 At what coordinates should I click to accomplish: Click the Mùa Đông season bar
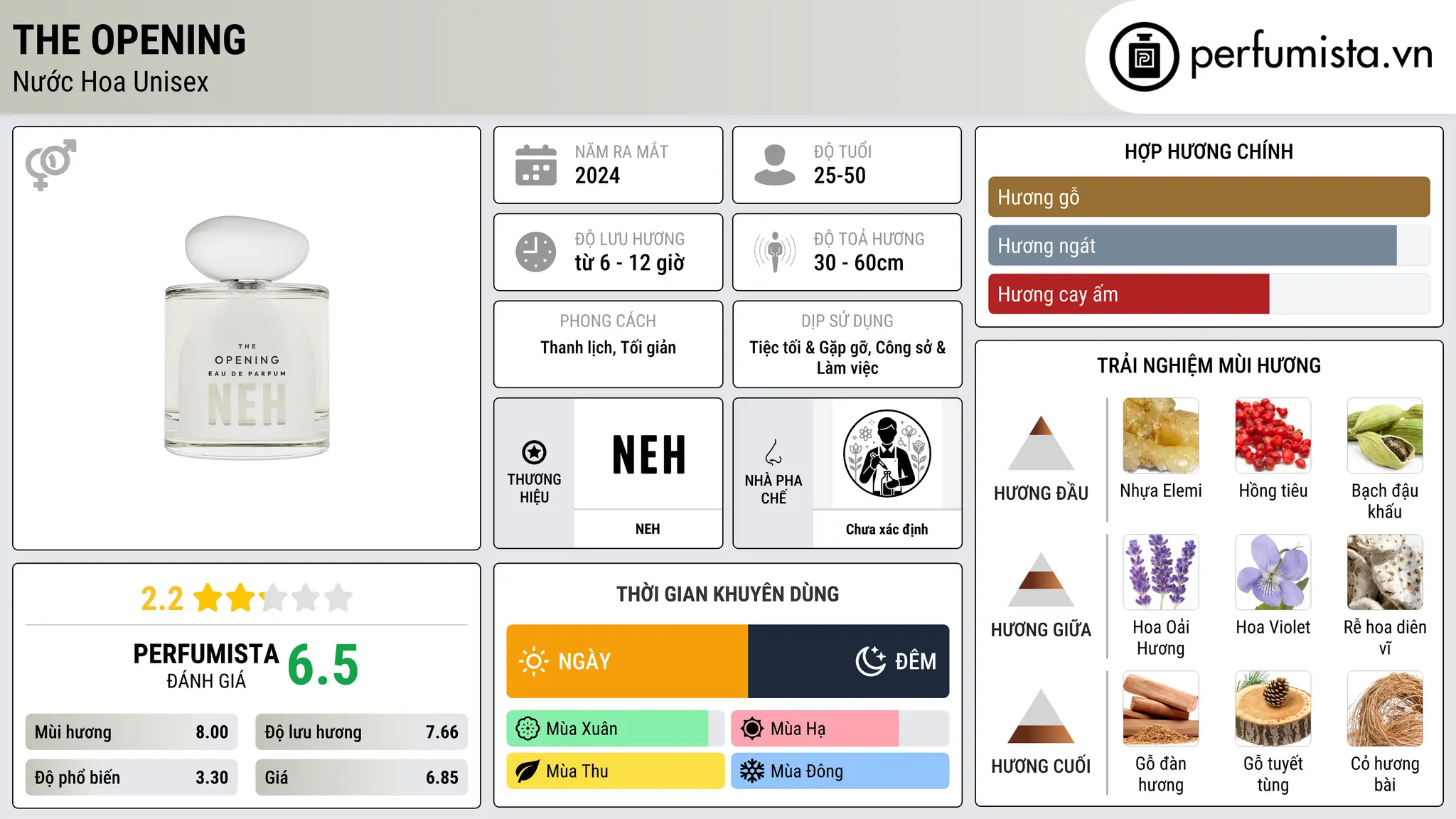(x=840, y=771)
